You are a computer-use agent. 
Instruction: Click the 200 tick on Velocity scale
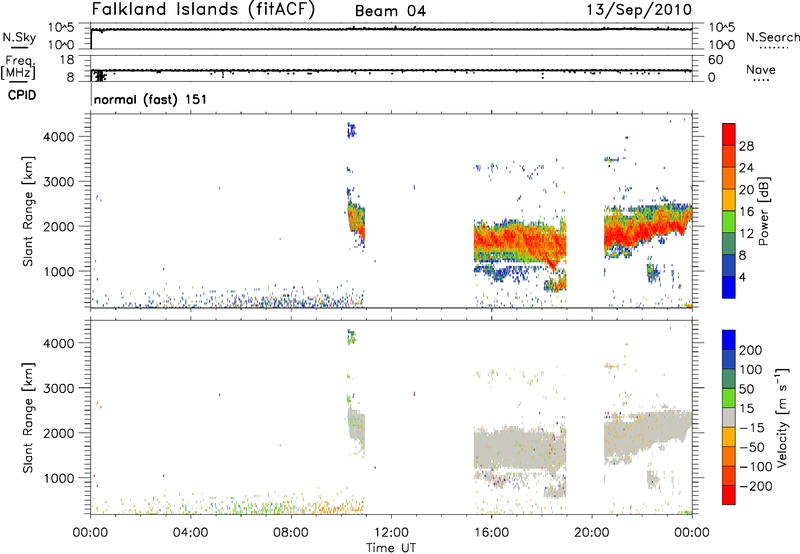click(751, 350)
